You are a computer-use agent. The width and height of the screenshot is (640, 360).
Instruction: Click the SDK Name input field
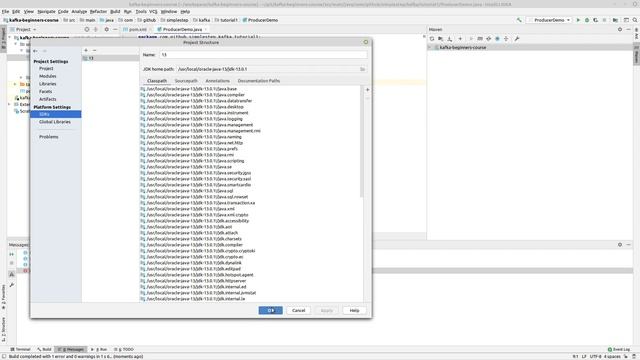click(263, 55)
